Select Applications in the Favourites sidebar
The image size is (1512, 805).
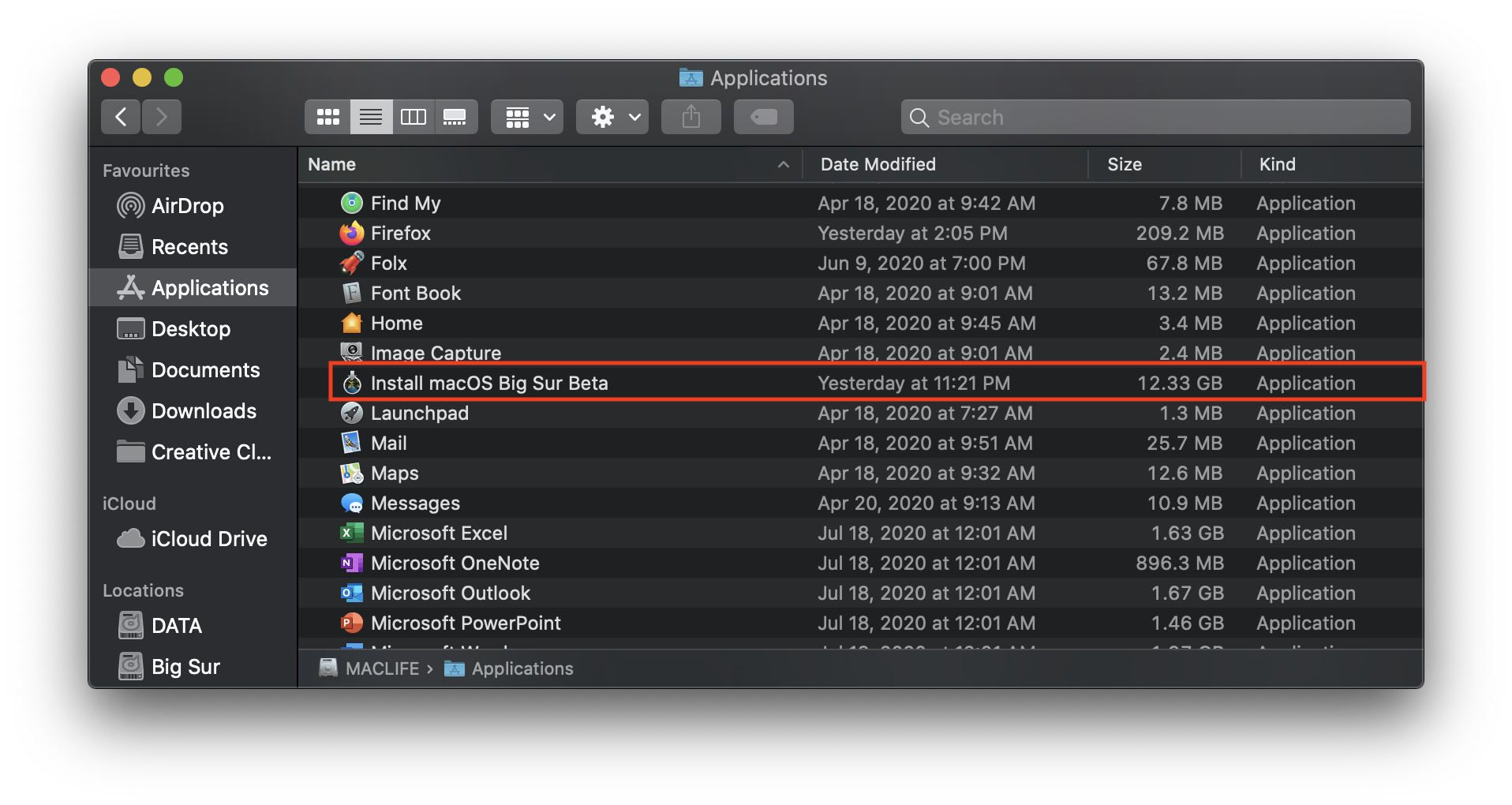pyautogui.click(x=208, y=287)
